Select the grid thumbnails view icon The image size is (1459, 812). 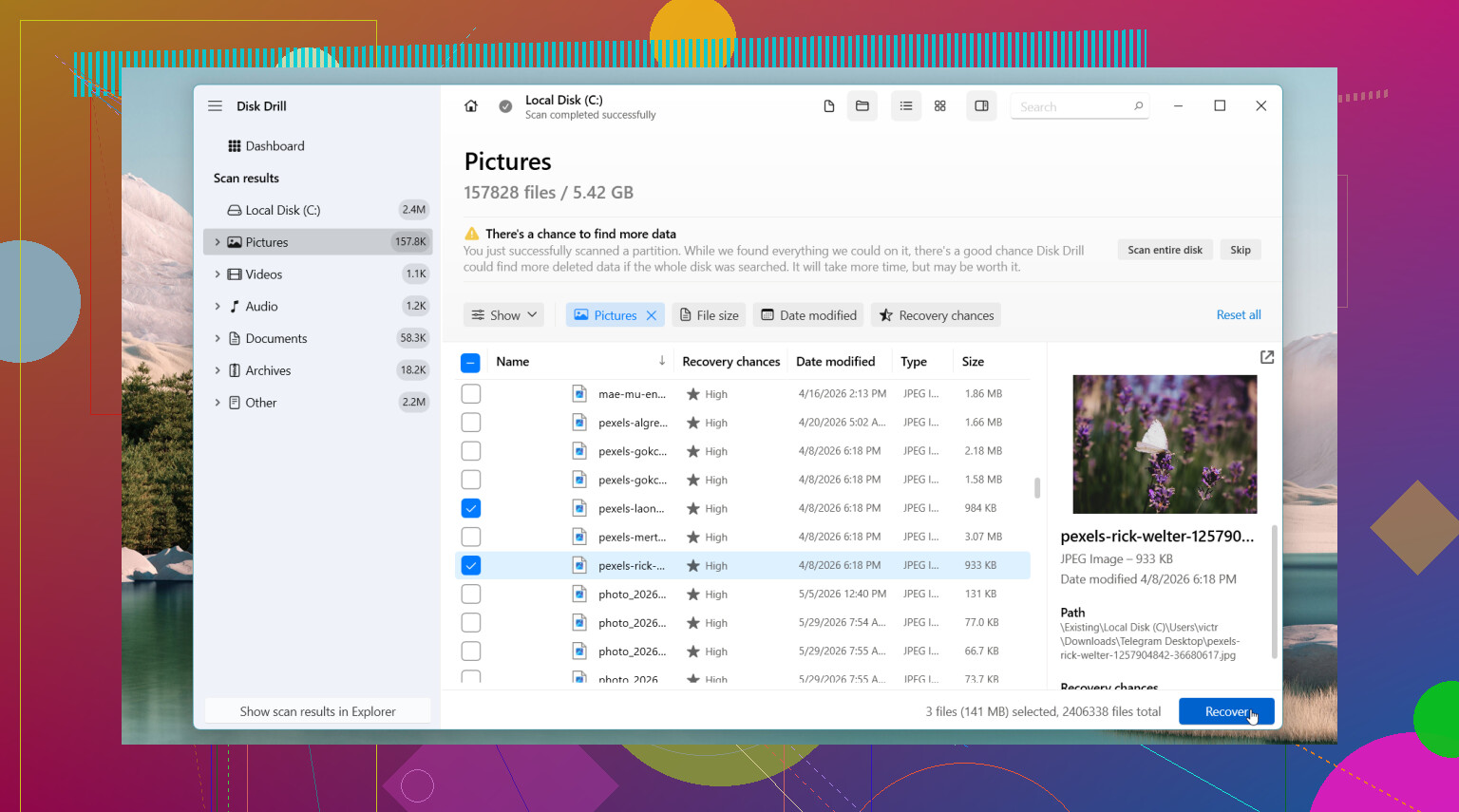(940, 106)
